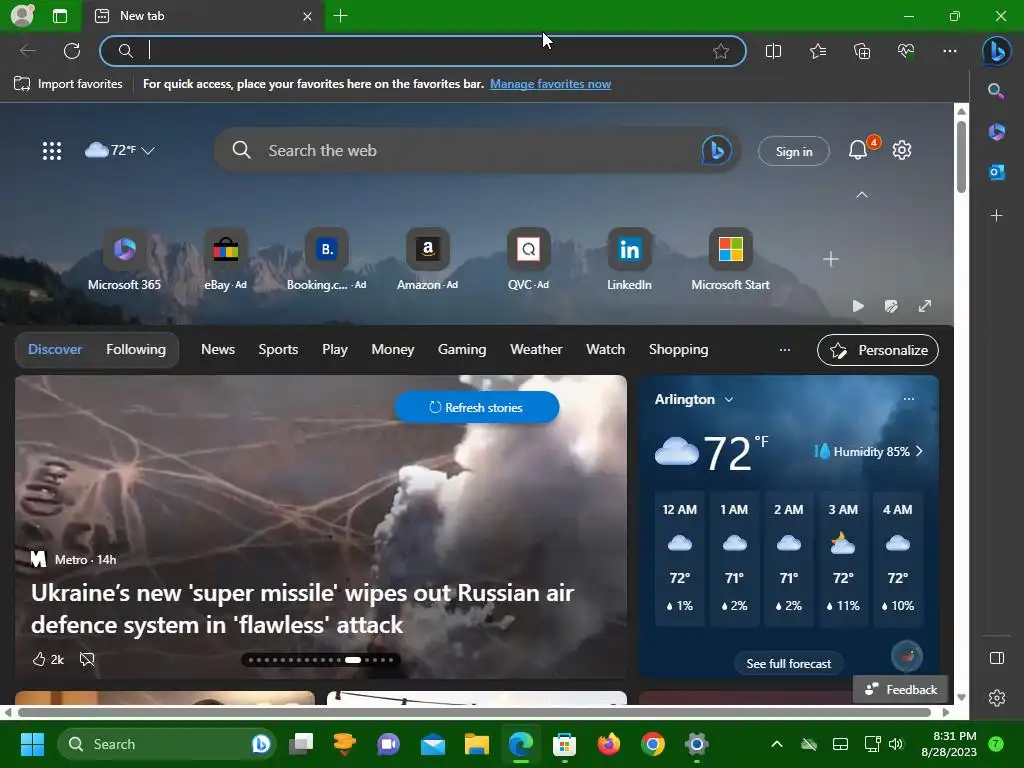1024x768 pixels.
Task: Open the Play category
Action: [x=334, y=349]
